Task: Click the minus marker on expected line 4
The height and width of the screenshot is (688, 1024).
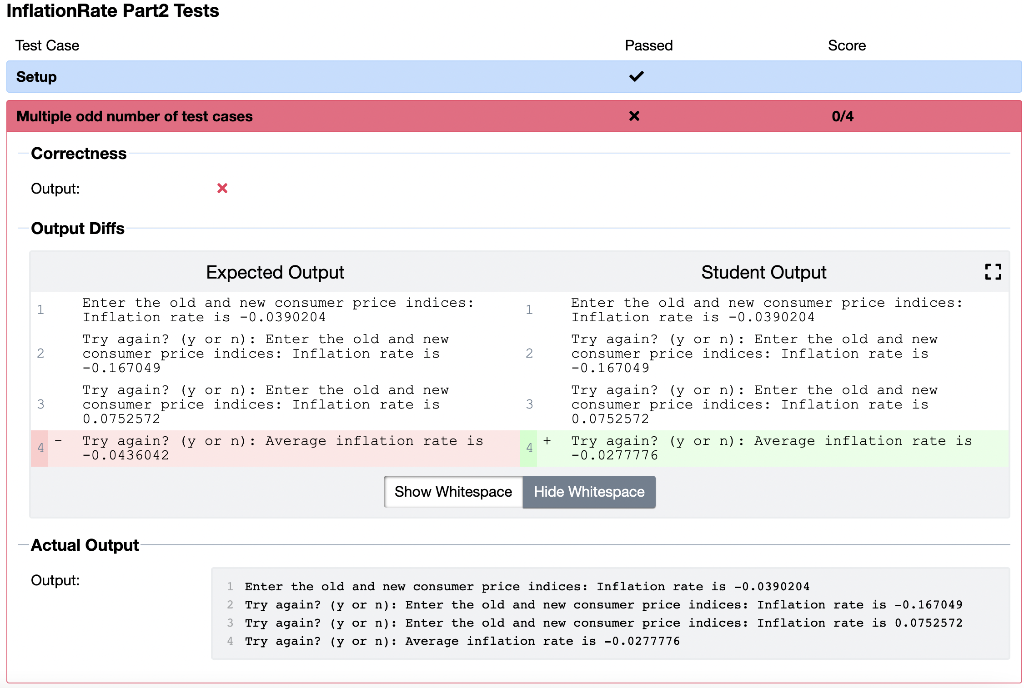Action: tap(58, 441)
